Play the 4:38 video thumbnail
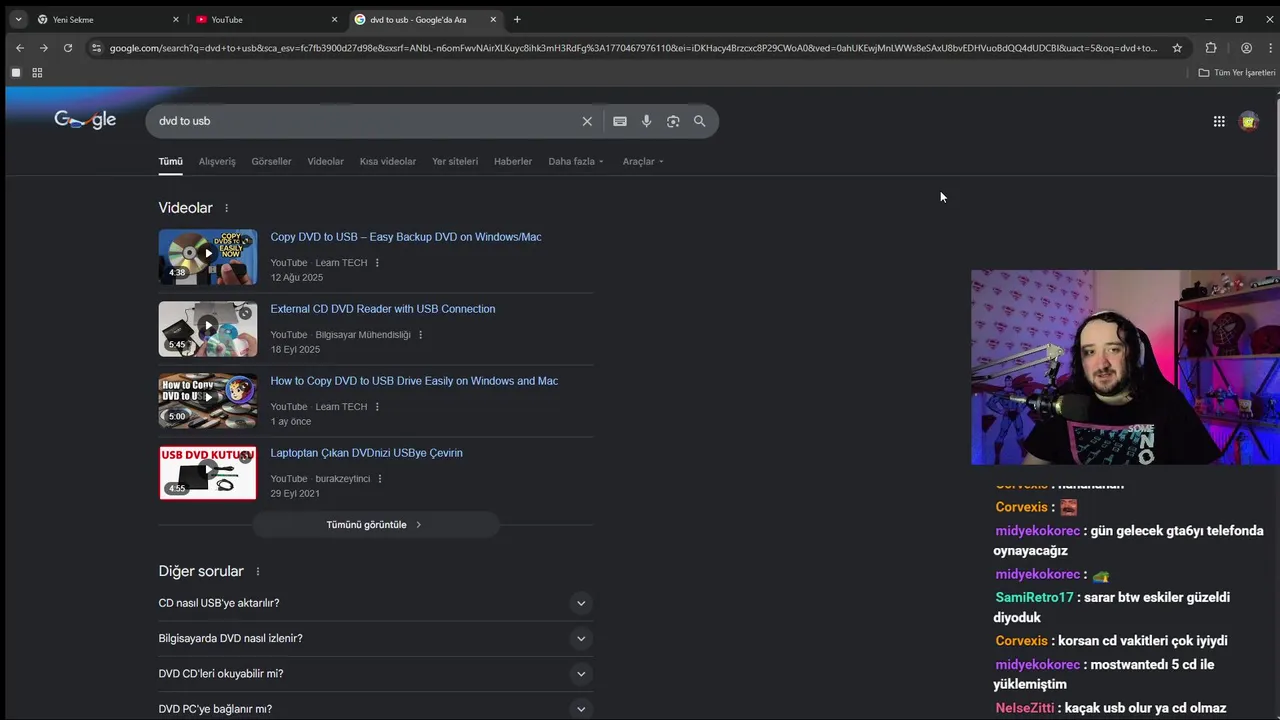This screenshot has width=1280, height=720. tap(208, 257)
